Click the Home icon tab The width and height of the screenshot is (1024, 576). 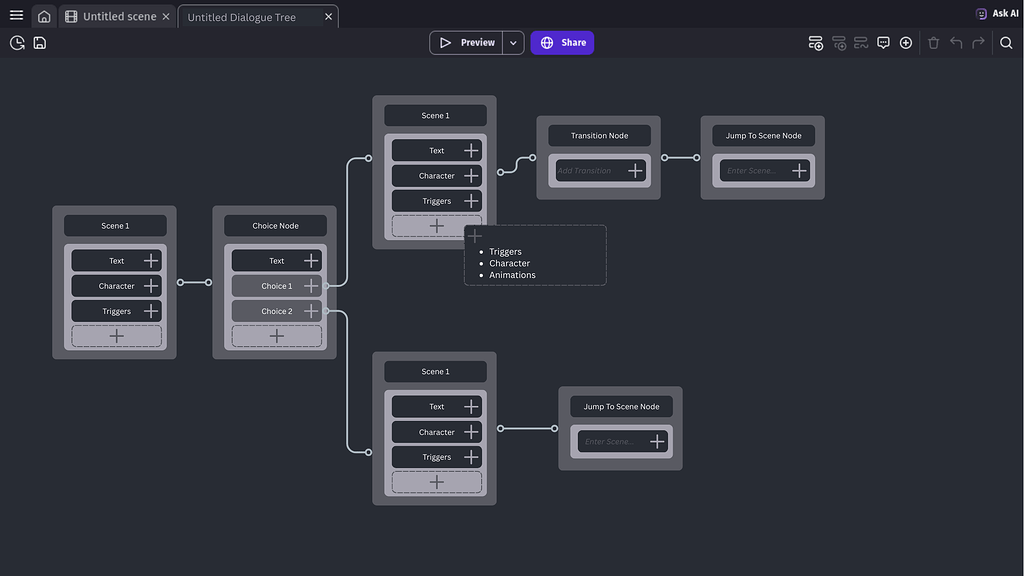[x=42, y=15]
